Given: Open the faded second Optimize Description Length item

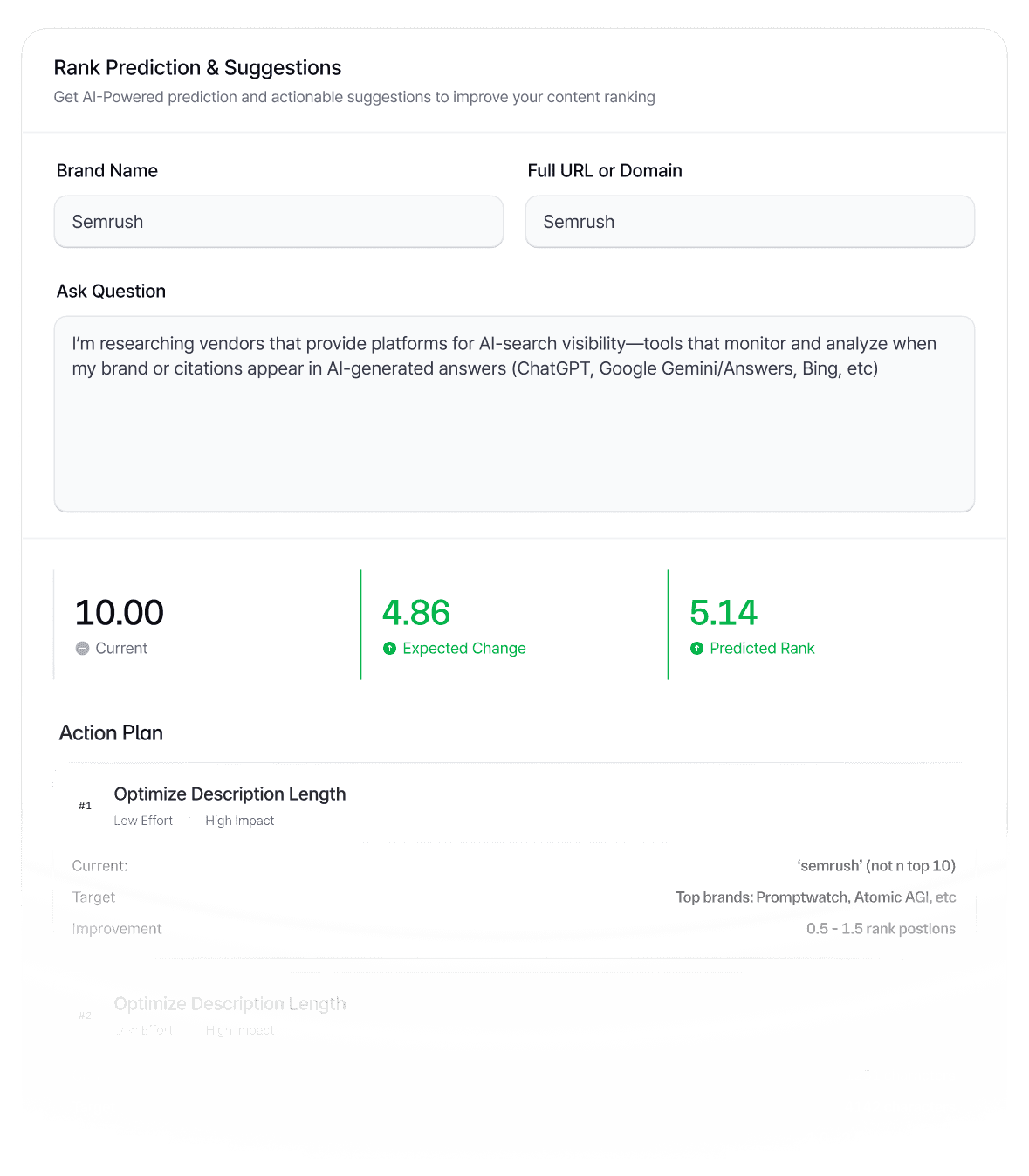Looking at the screenshot, I should click(x=230, y=1004).
